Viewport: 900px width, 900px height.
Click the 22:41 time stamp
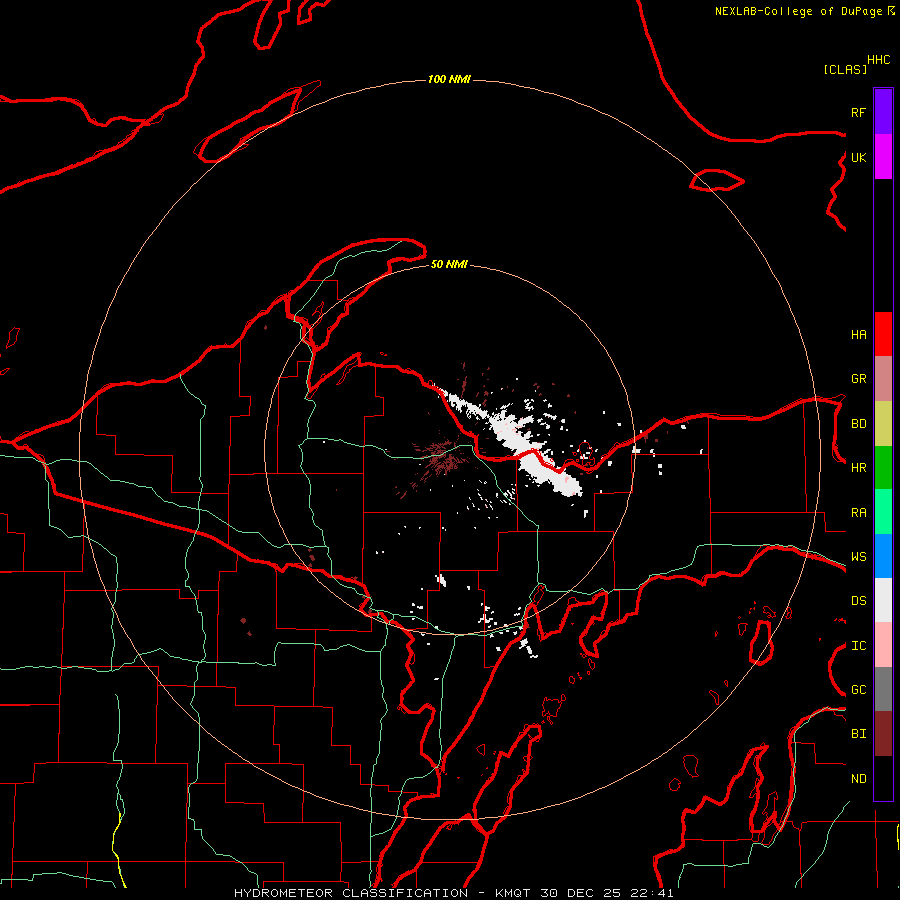coord(654,893)
